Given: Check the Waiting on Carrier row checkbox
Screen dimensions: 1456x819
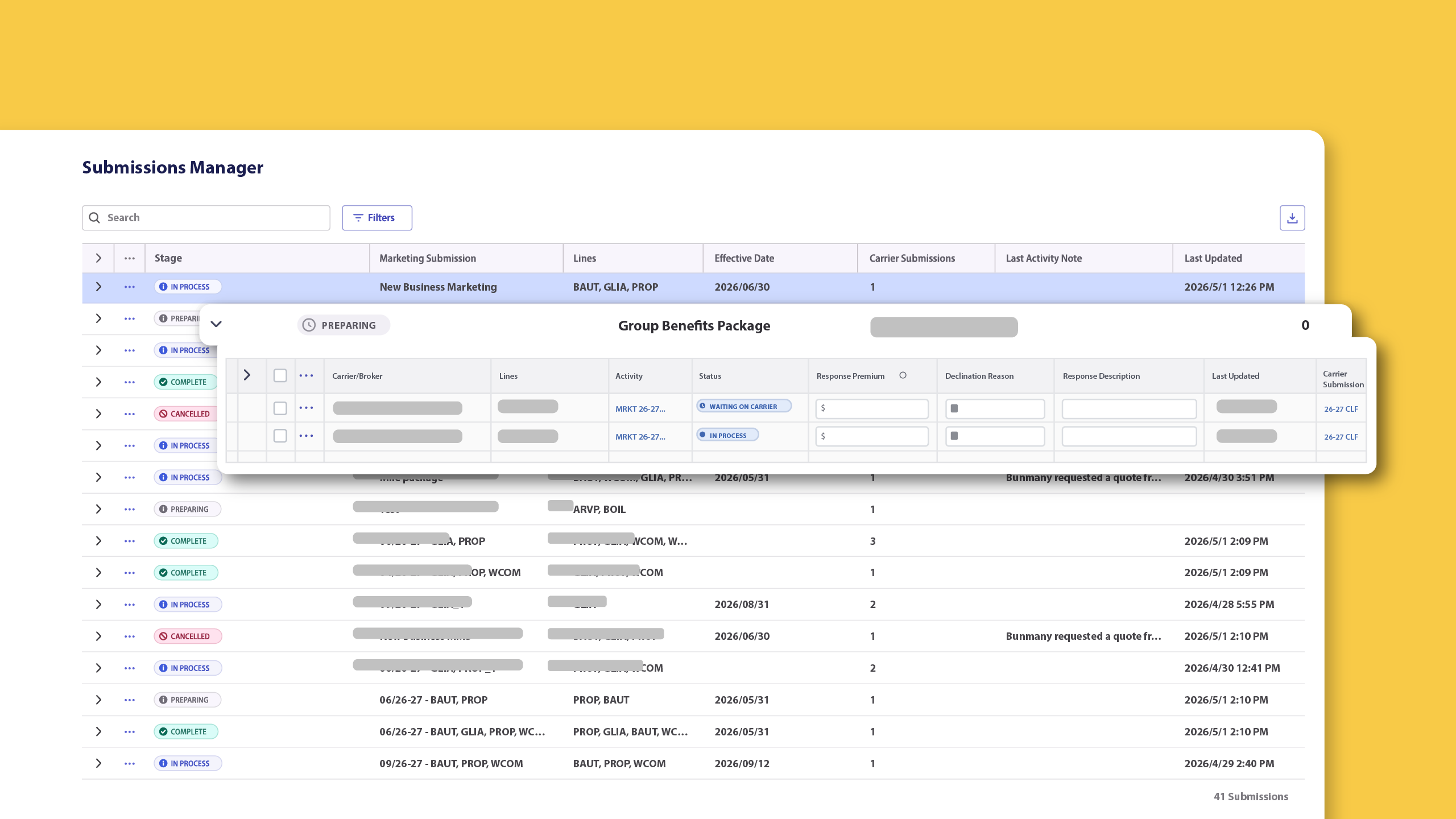Looking at the screenshot, I should 280,408.
